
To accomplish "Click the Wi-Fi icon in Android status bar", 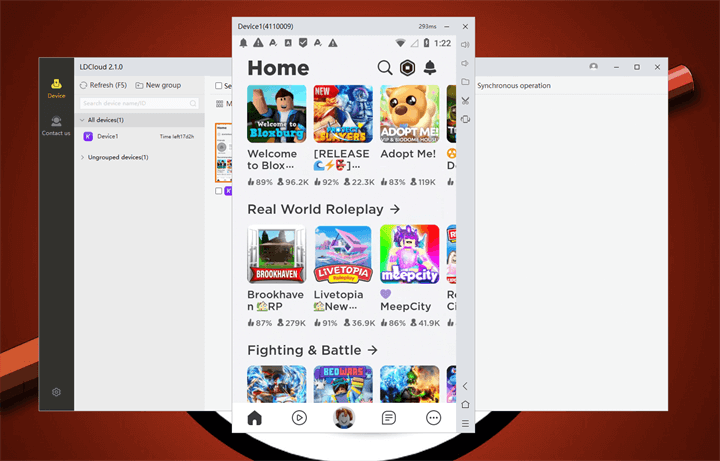I will [400, 43].
